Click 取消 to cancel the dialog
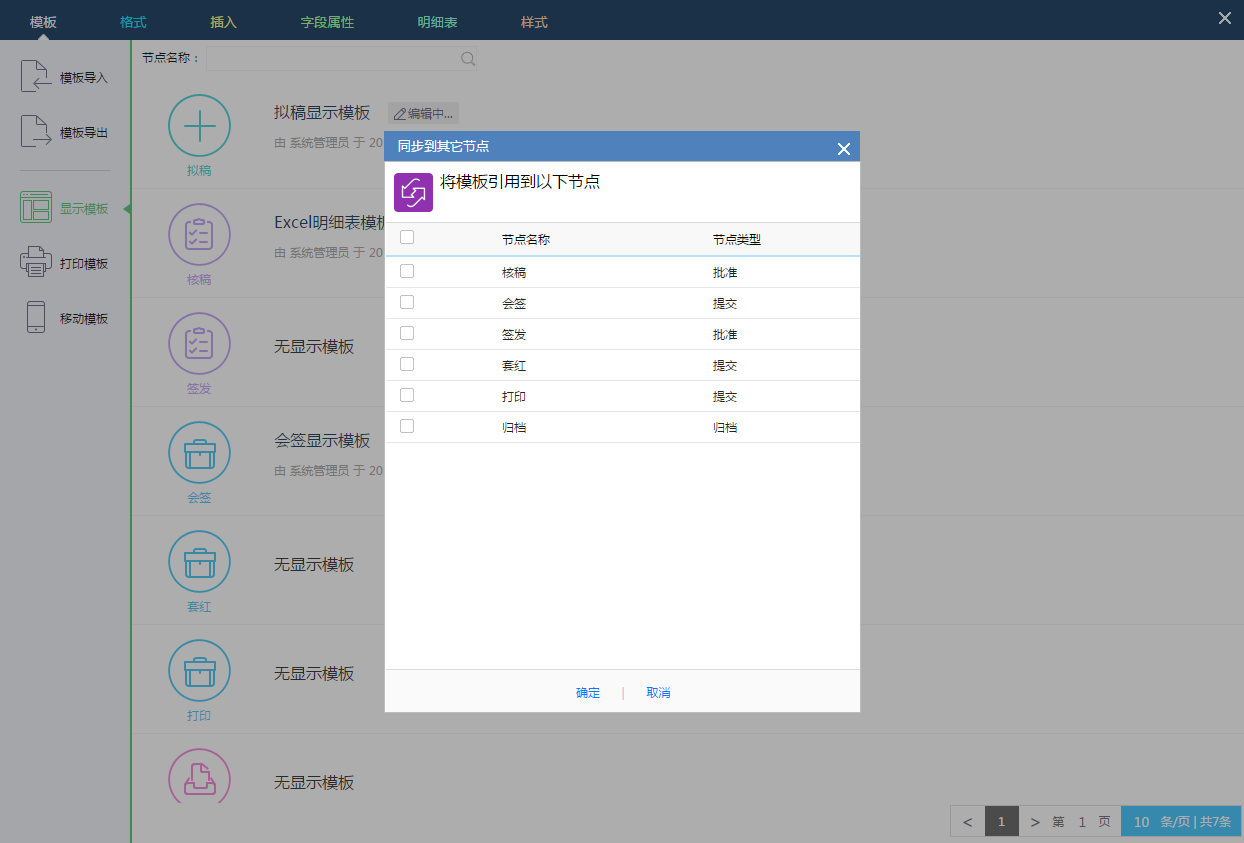 (x=658, y=692)
